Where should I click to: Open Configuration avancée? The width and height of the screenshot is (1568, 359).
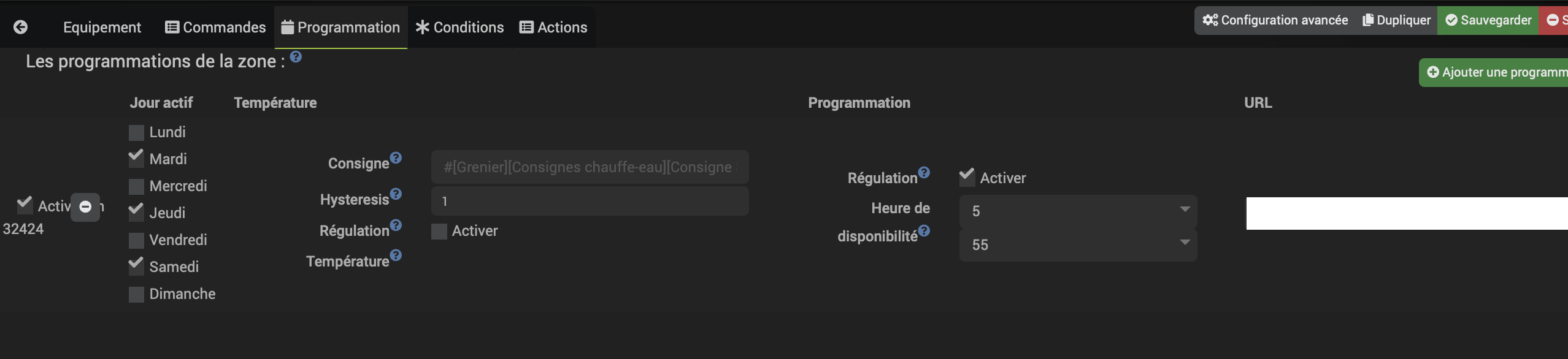point(1275,20)
